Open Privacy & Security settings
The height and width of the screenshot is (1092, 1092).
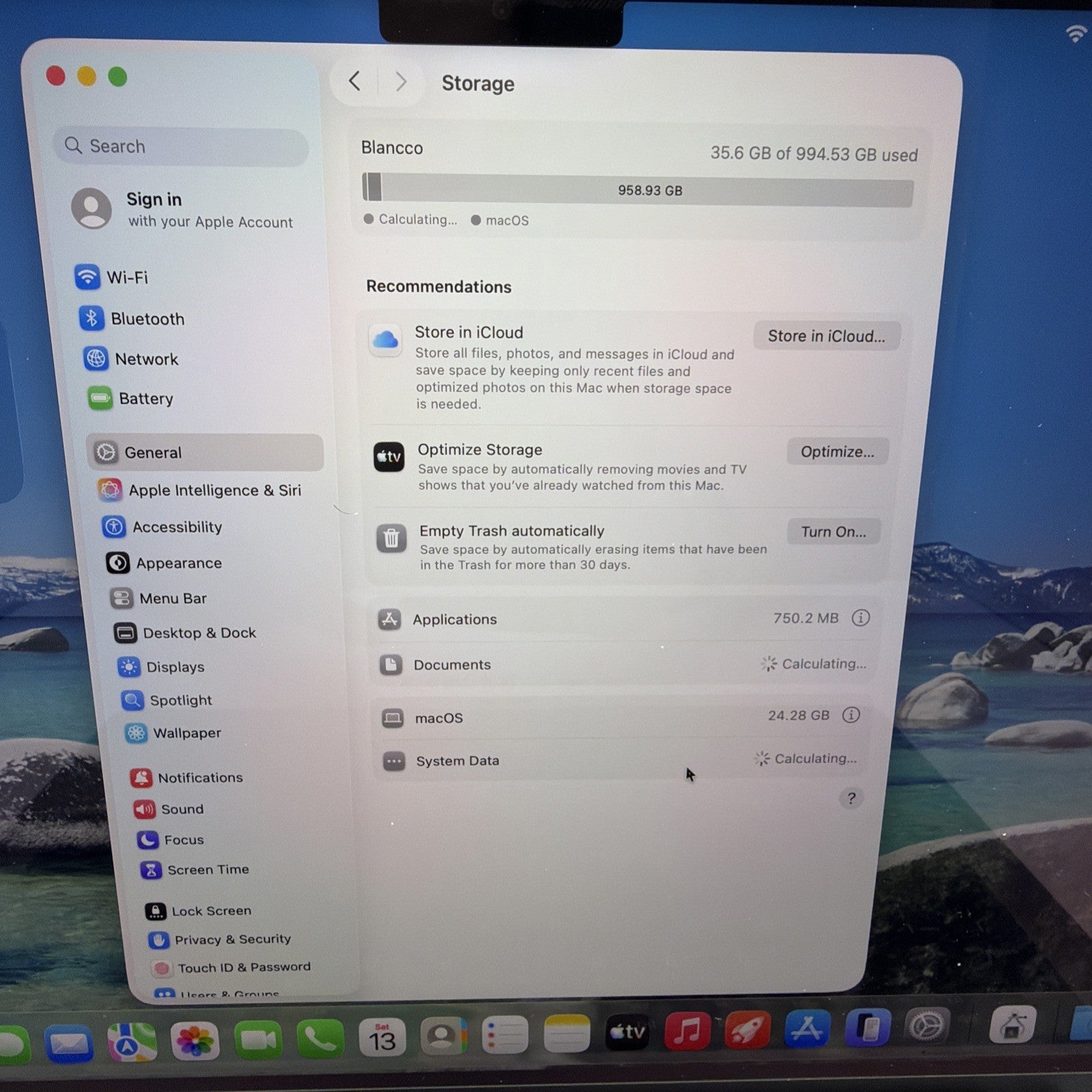[x=220, y=940]
